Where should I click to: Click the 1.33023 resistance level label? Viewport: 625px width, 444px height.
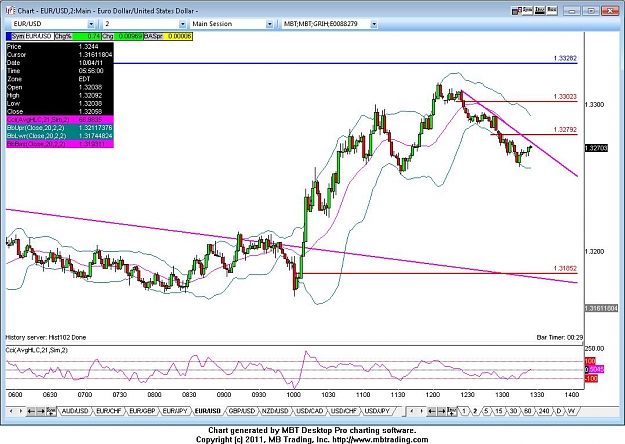[565, 96]
